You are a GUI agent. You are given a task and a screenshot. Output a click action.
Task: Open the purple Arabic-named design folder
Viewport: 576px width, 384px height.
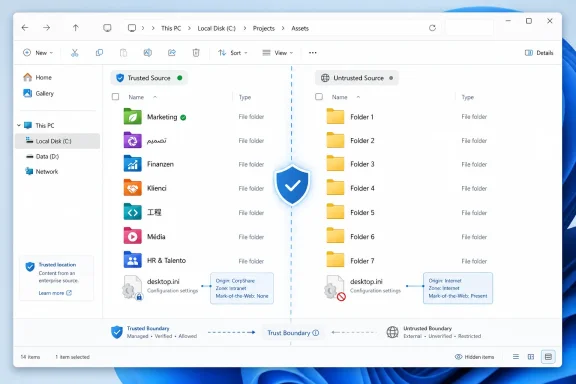point(132,140)
